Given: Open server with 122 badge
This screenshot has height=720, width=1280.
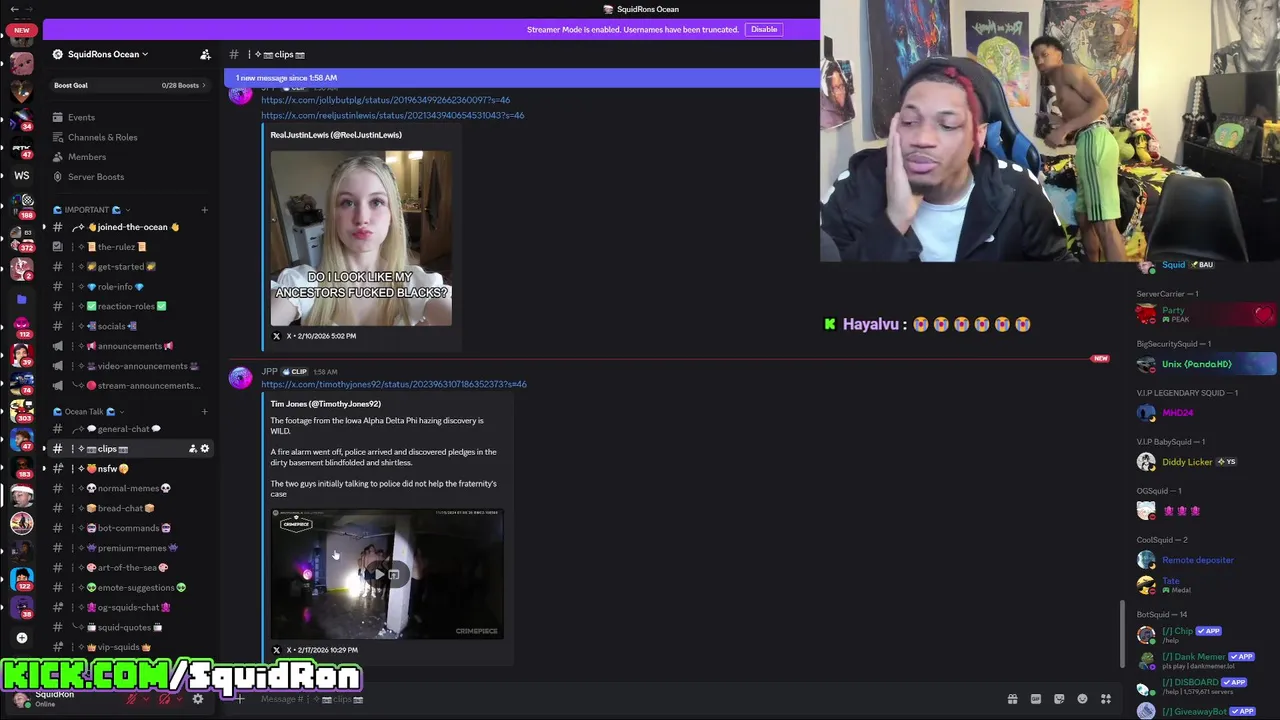Looking at the screenshot, I should click(x=22, y=580).
